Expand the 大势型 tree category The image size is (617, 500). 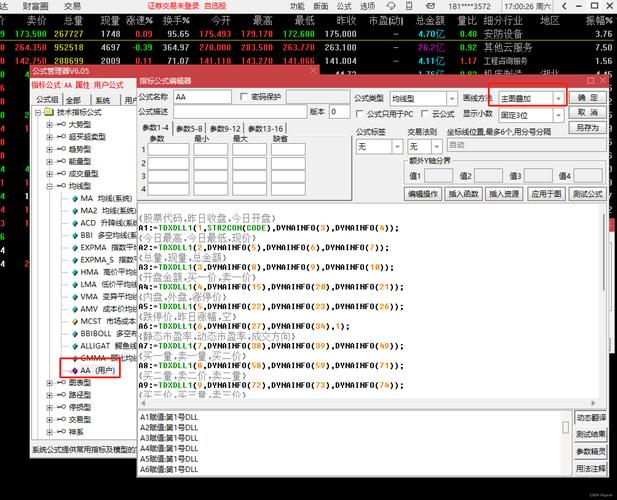click(49, 125)
